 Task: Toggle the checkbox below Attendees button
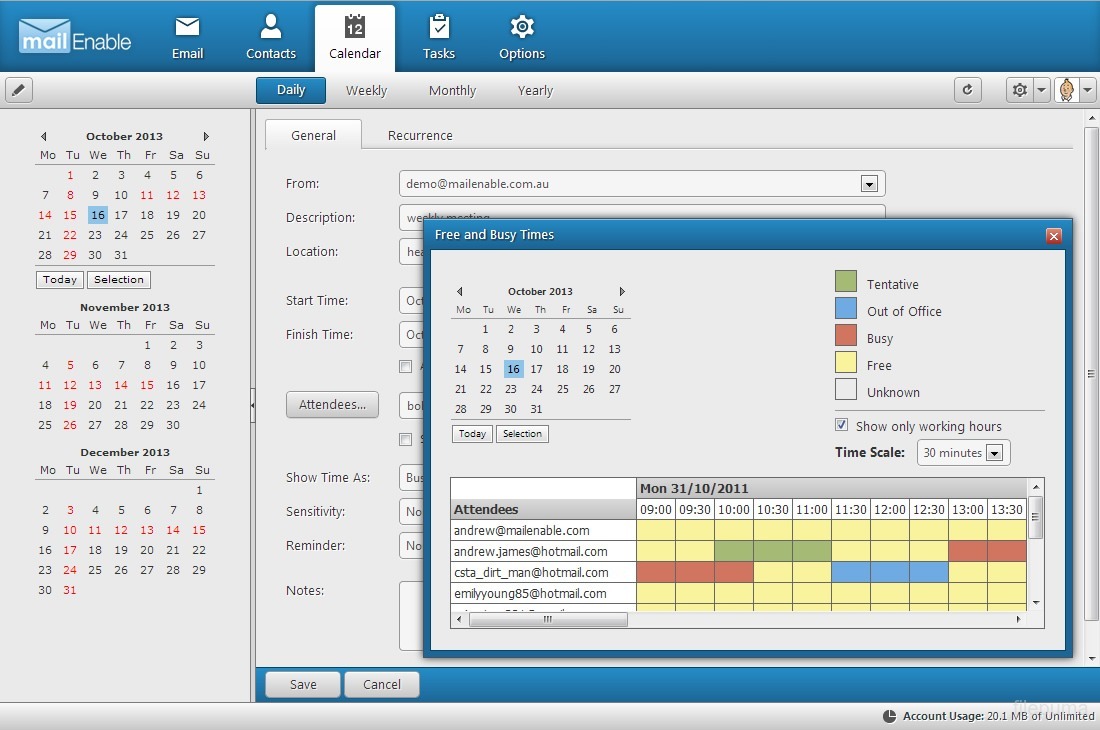coord(405,439)
